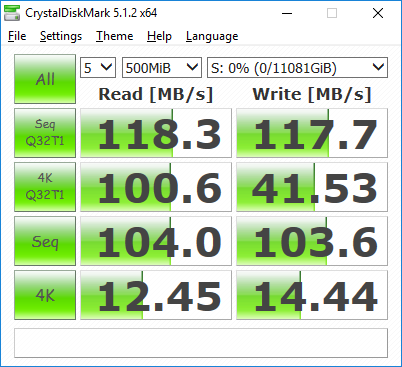Open the Help menu
402x367 pixels.
(159, 36)
